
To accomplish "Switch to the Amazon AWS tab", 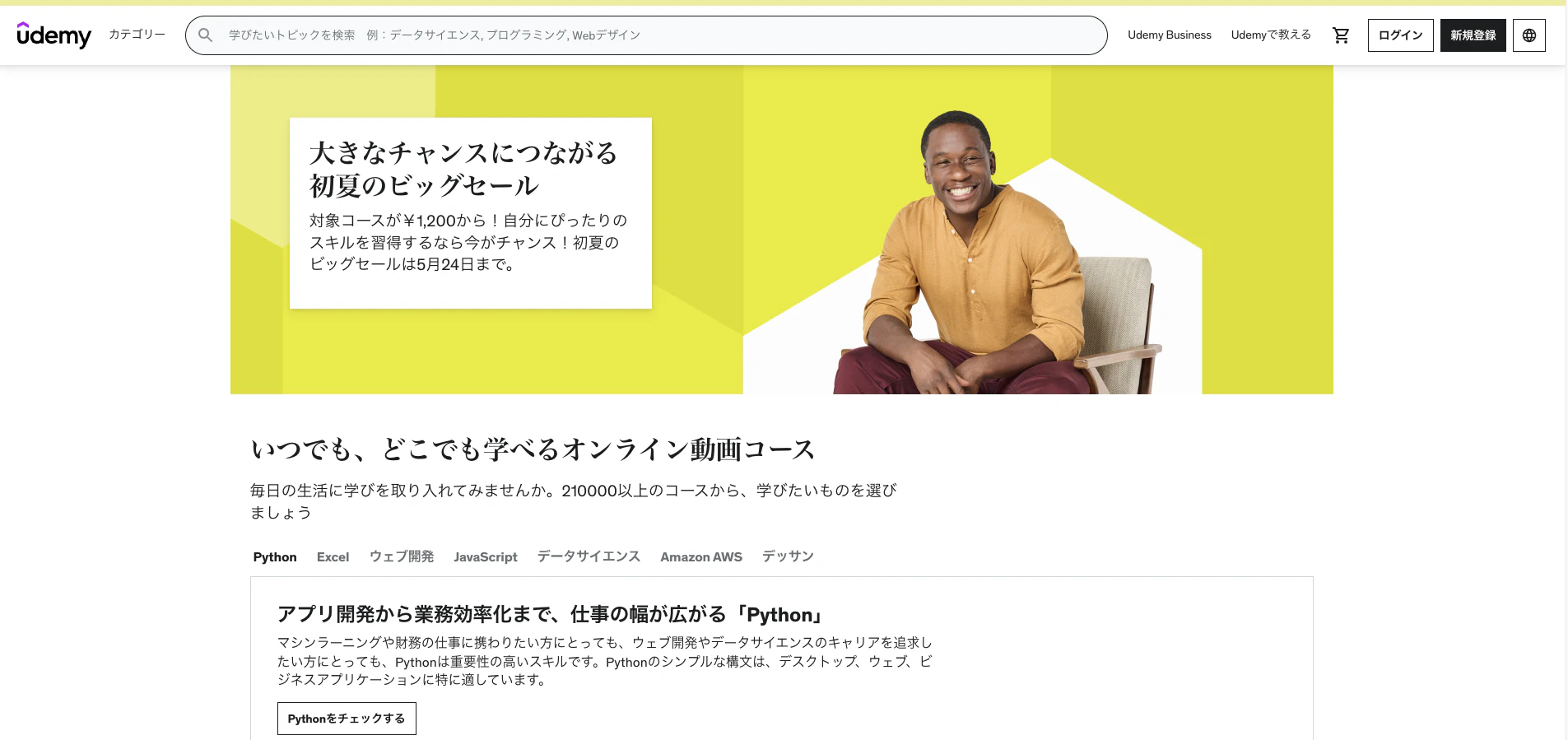I will tap(701, 557).
